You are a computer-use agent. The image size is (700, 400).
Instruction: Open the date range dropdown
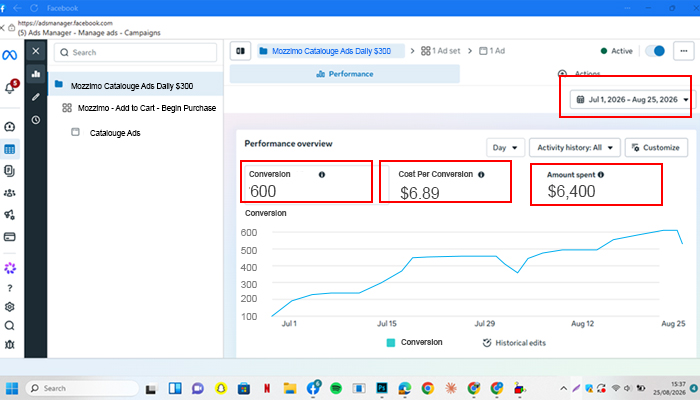pyautogui.click(x=633, y=100)
